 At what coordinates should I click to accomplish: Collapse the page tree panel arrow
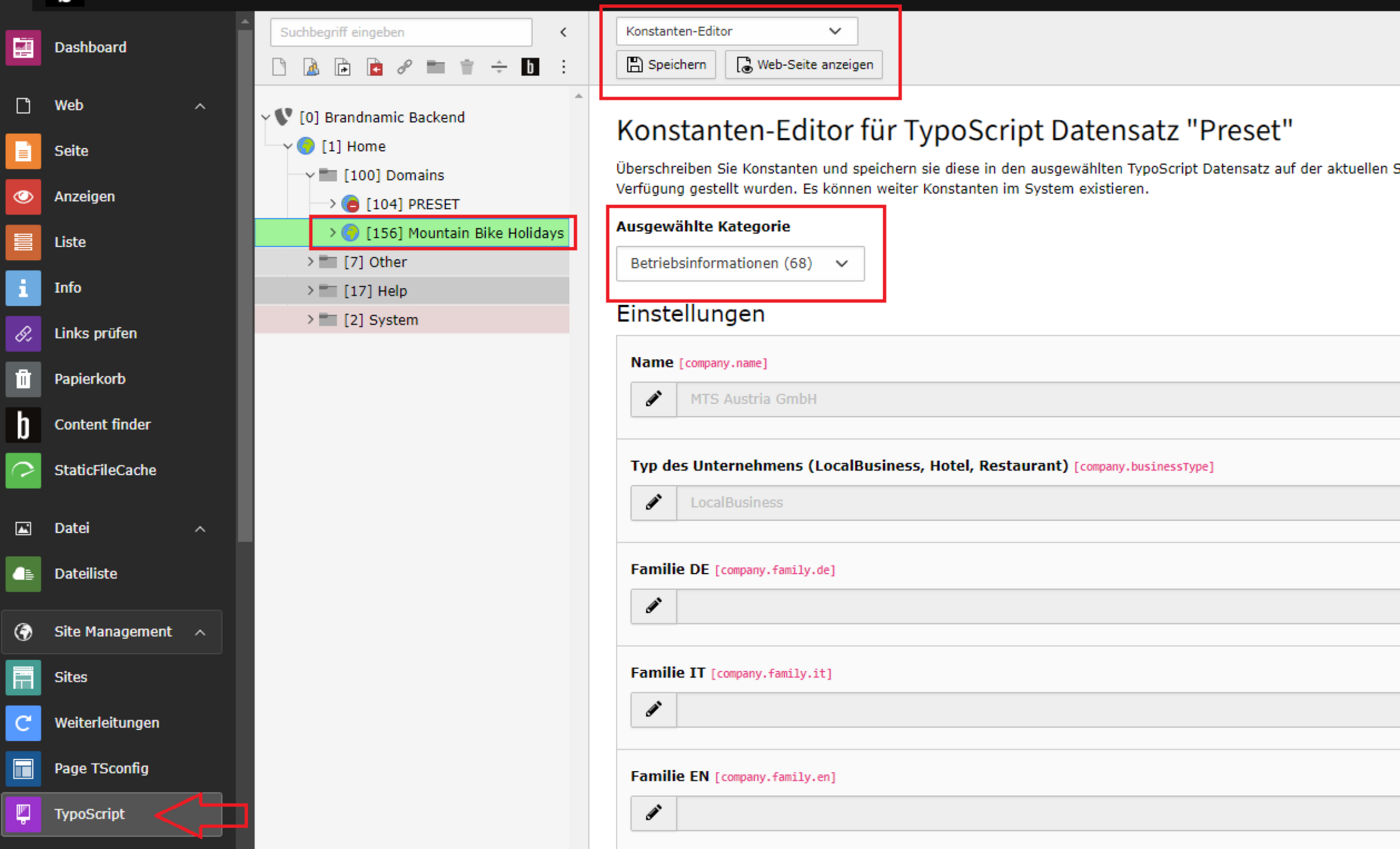[x=563, y=32]
